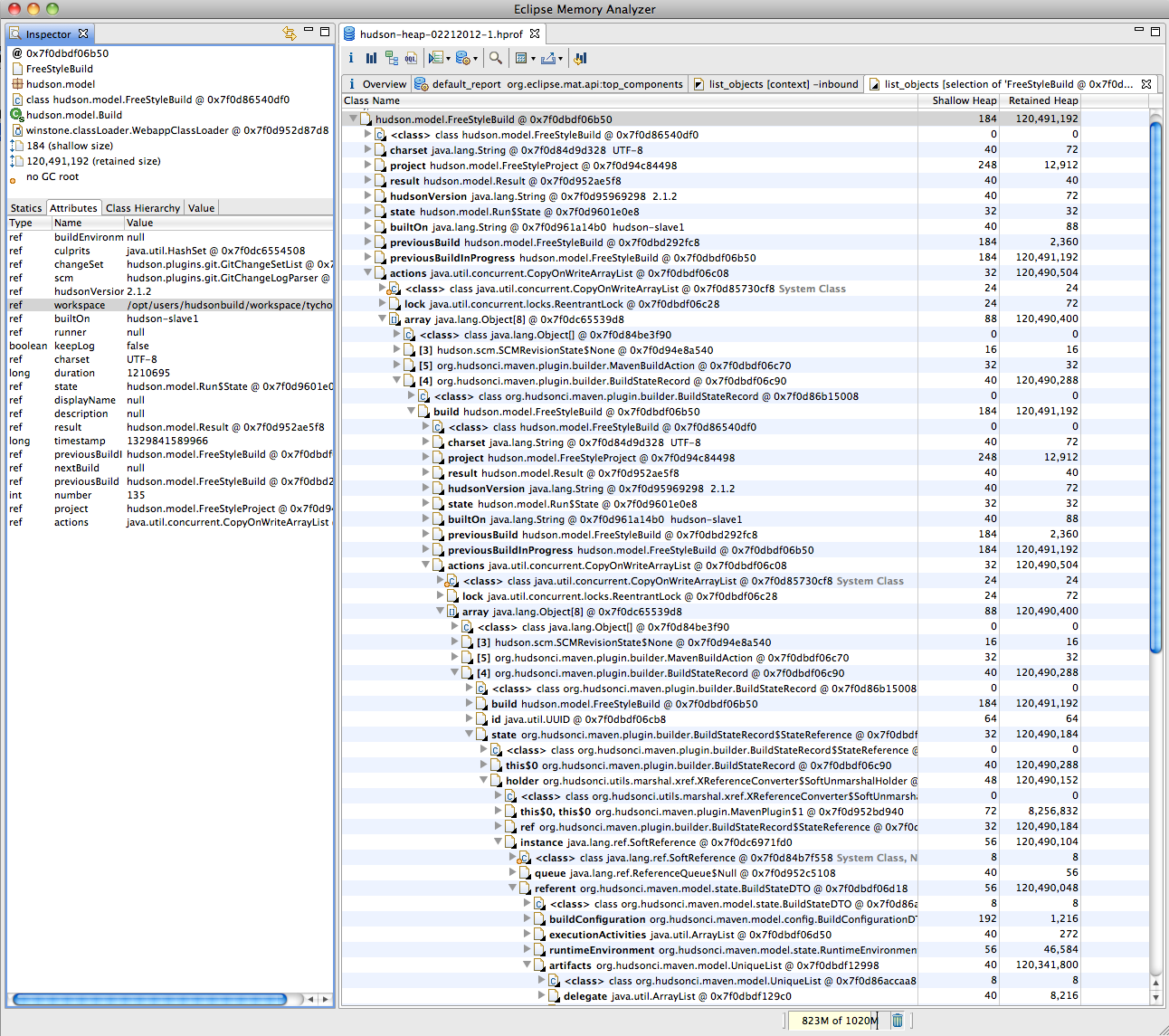Collapse the 'holder' SoftUnmarshalHolder tree row
Image resolution: width=1169 pixels, height=1036 pixels.
click(x=483, y=780)
